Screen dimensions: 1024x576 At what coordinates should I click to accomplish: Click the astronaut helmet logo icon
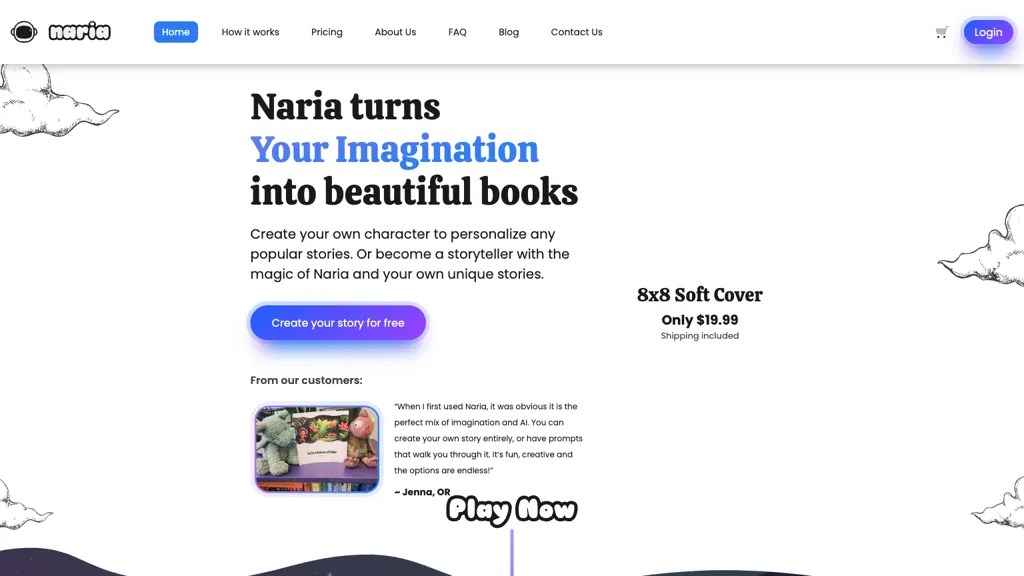[24, 31]
